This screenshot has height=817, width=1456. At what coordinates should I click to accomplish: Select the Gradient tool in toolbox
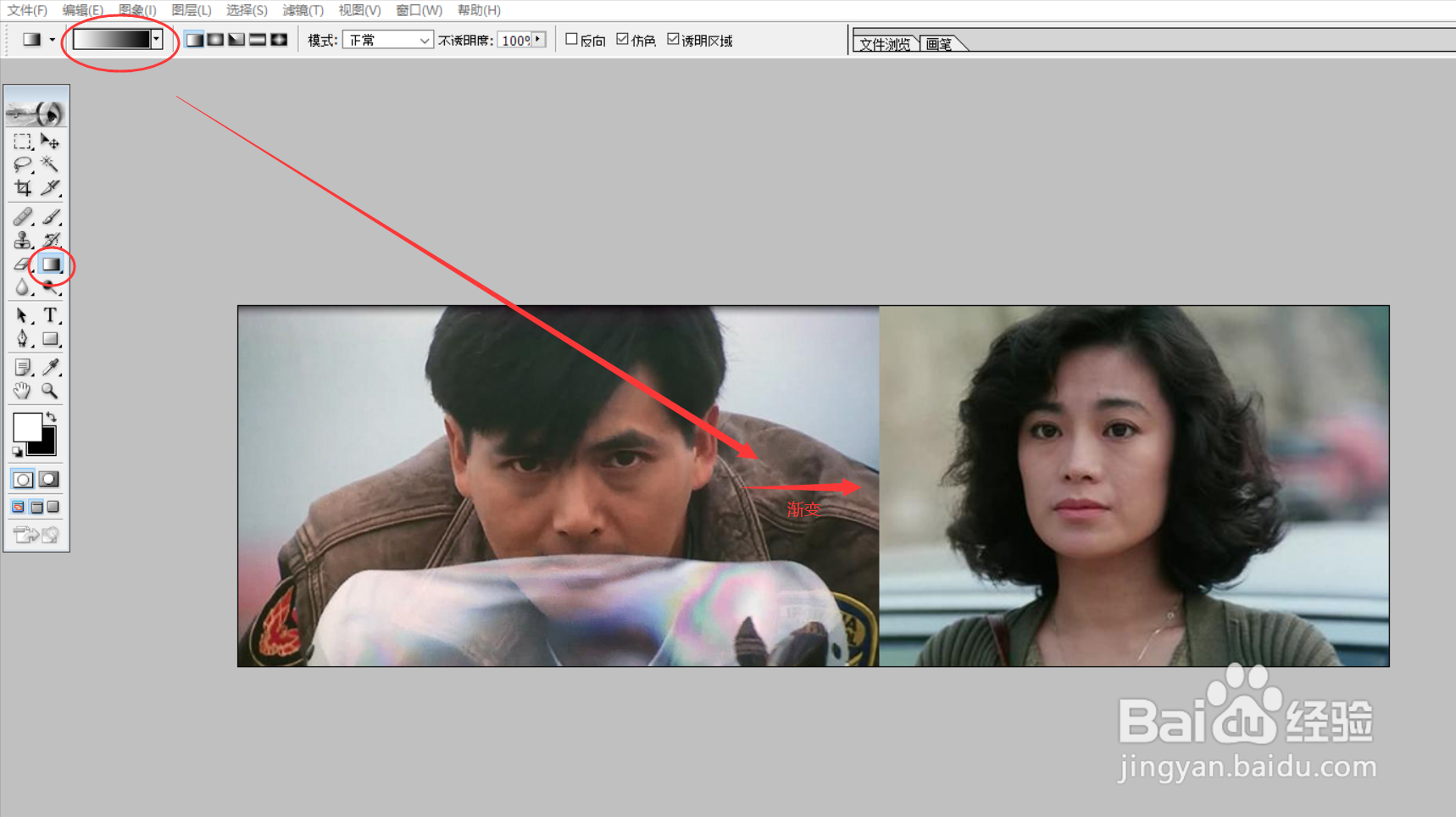51,264
